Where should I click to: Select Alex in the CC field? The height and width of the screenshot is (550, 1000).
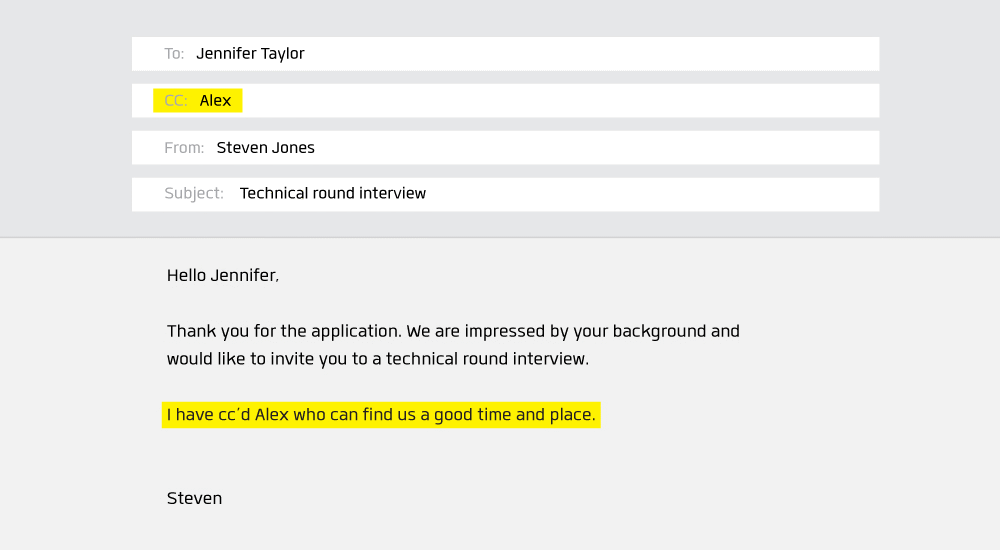(215, 101)
